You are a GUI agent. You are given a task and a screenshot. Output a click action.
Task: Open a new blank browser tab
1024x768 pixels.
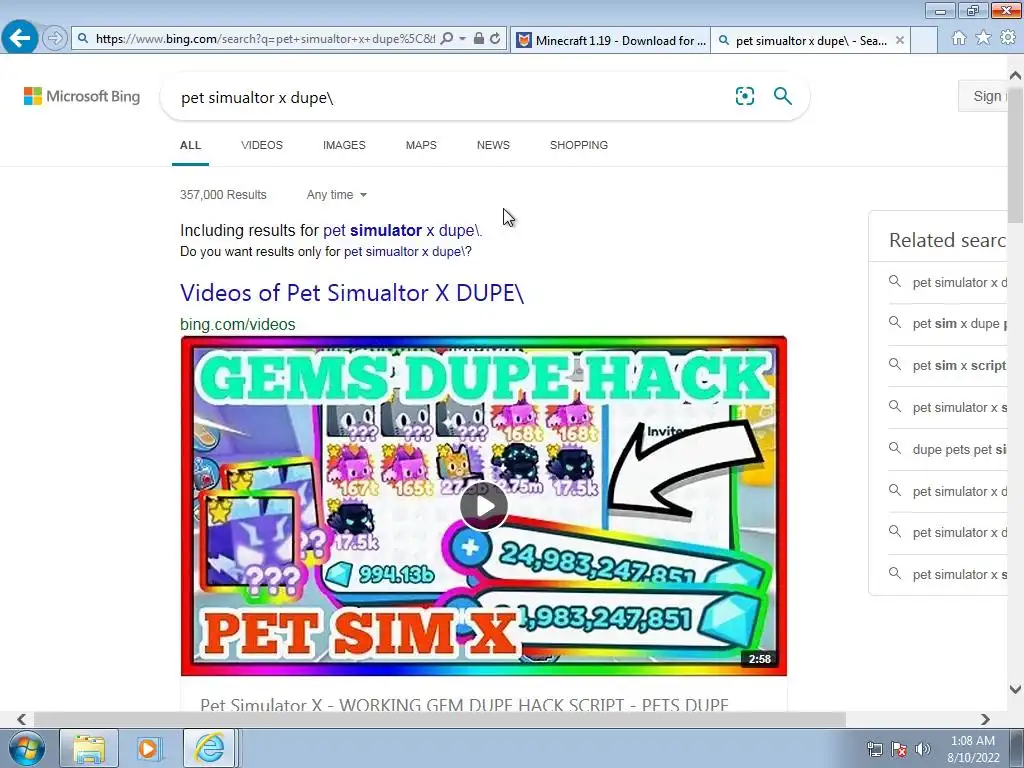click(x=924, y=40)
